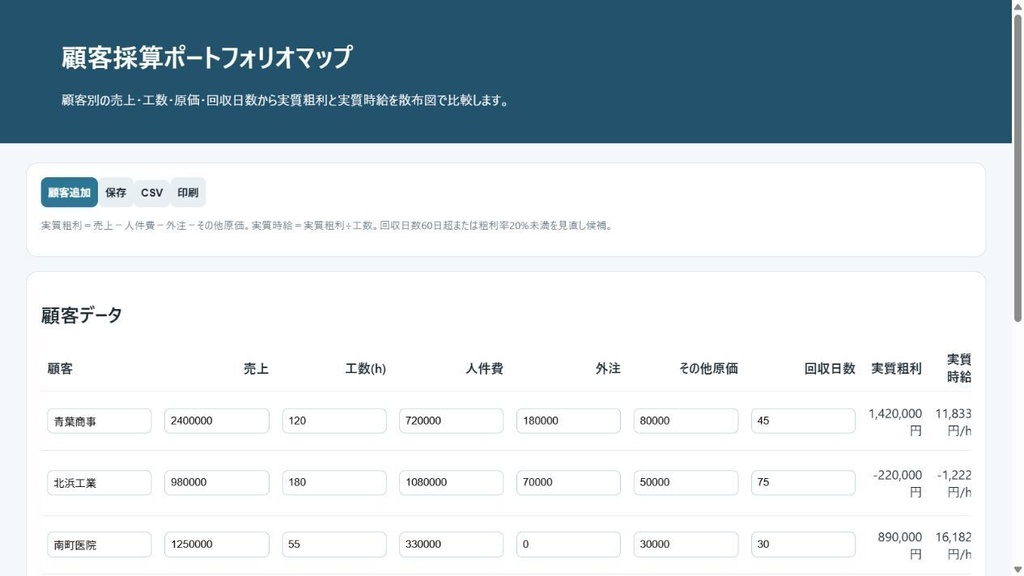The width and height of the screenshot is (1024, 576).
Task: Click the 16,182 円/h hourly value
Action: pyautogui.click(x=953, y=545)
